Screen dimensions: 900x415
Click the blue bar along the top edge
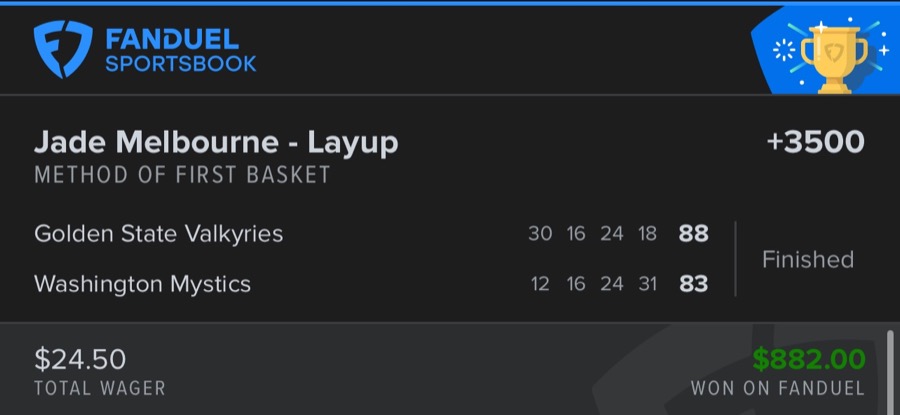point(450,3)
